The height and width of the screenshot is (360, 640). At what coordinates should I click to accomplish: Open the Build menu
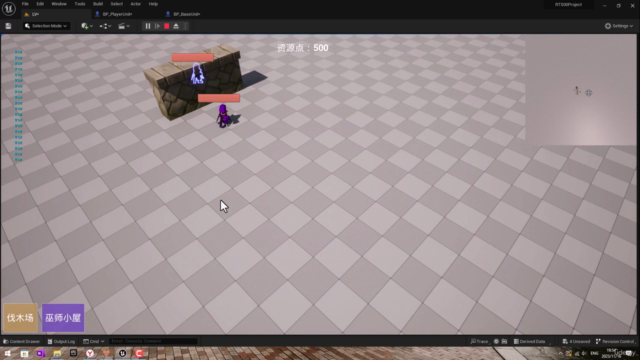(x=98, y=4)
